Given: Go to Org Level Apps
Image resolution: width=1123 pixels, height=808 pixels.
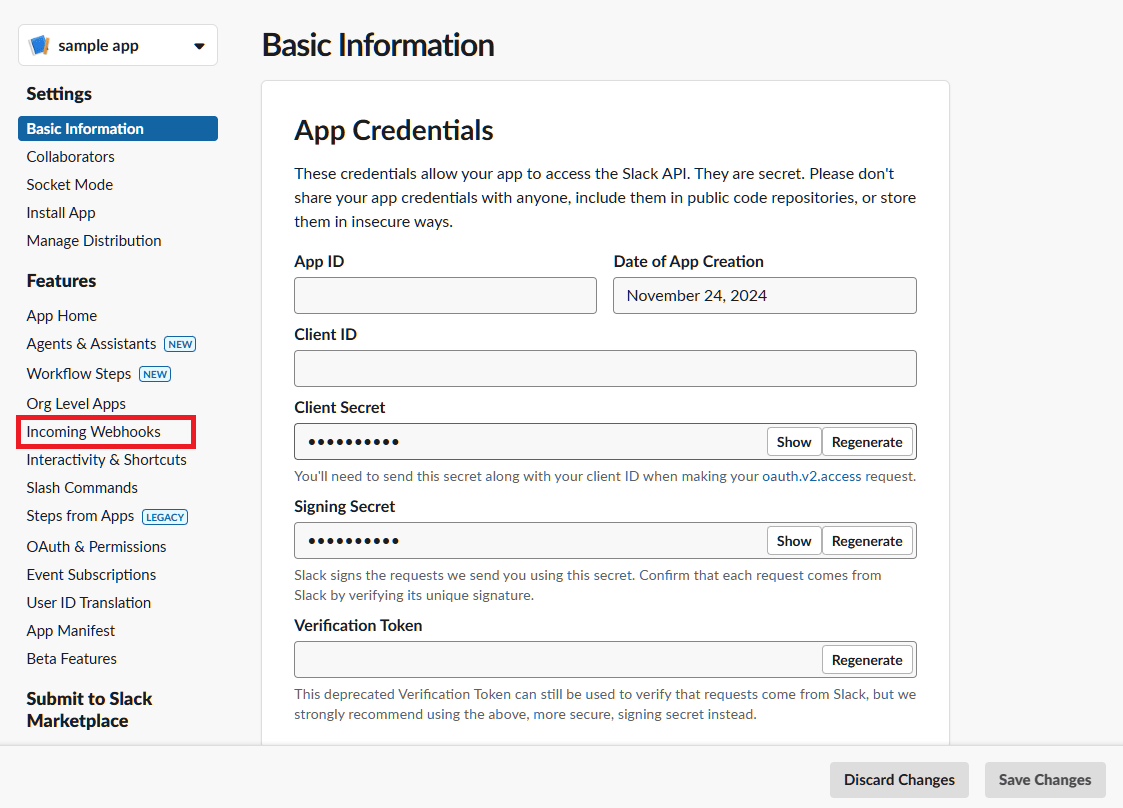Looking at the screenshot, I should [76, 403].
